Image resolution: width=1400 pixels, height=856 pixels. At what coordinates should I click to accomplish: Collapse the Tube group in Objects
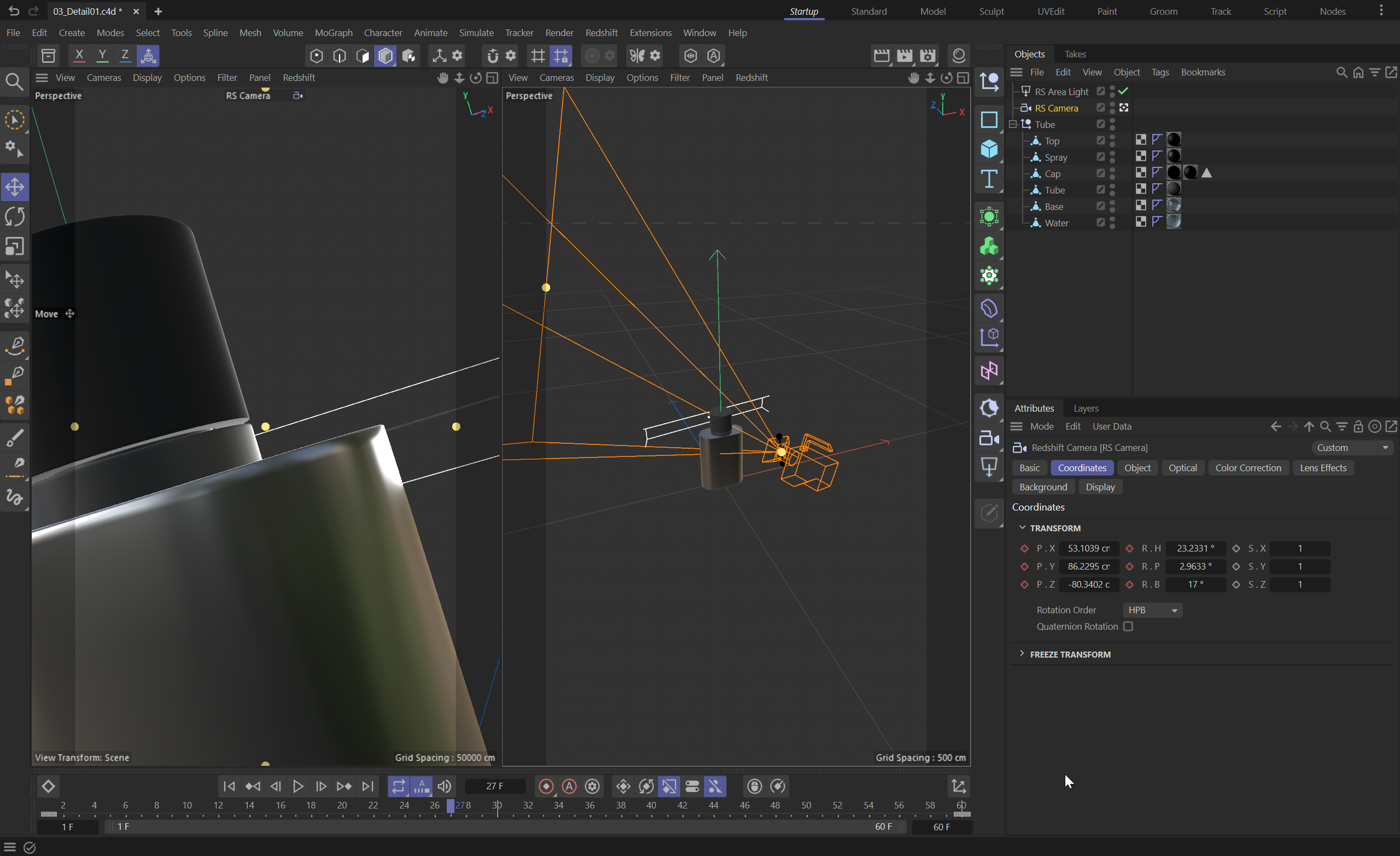point(1013,124)
